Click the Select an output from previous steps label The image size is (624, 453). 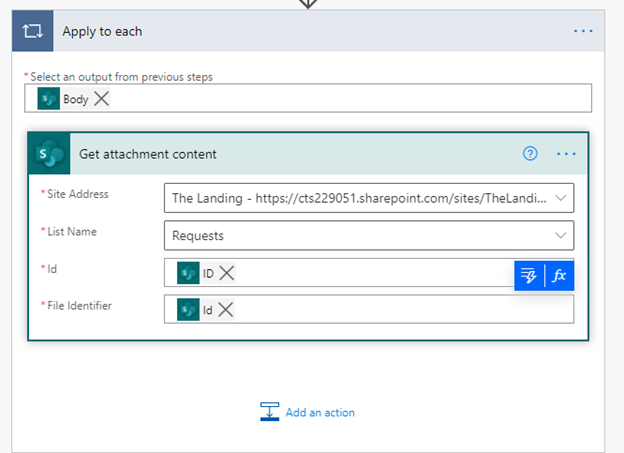(x=121, y=76)
